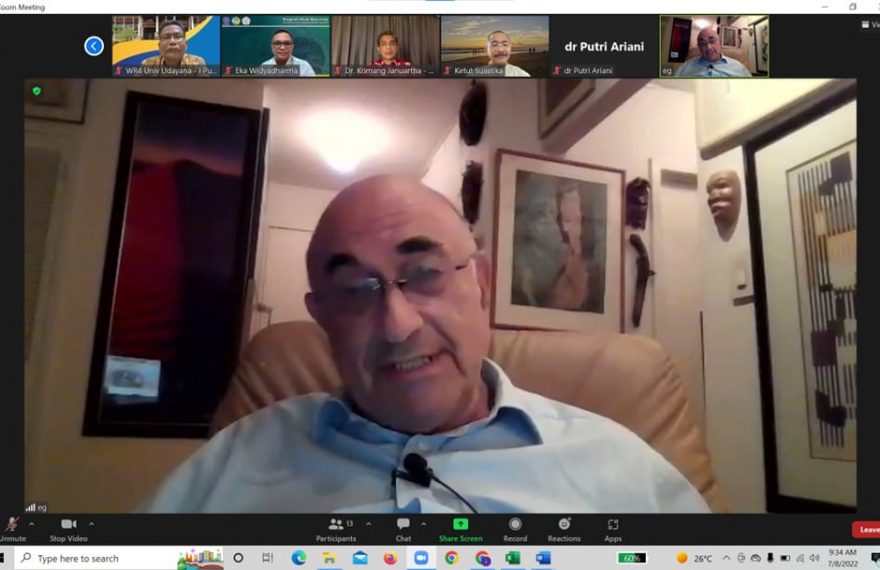Open the Apps panel

coord(613,527)
